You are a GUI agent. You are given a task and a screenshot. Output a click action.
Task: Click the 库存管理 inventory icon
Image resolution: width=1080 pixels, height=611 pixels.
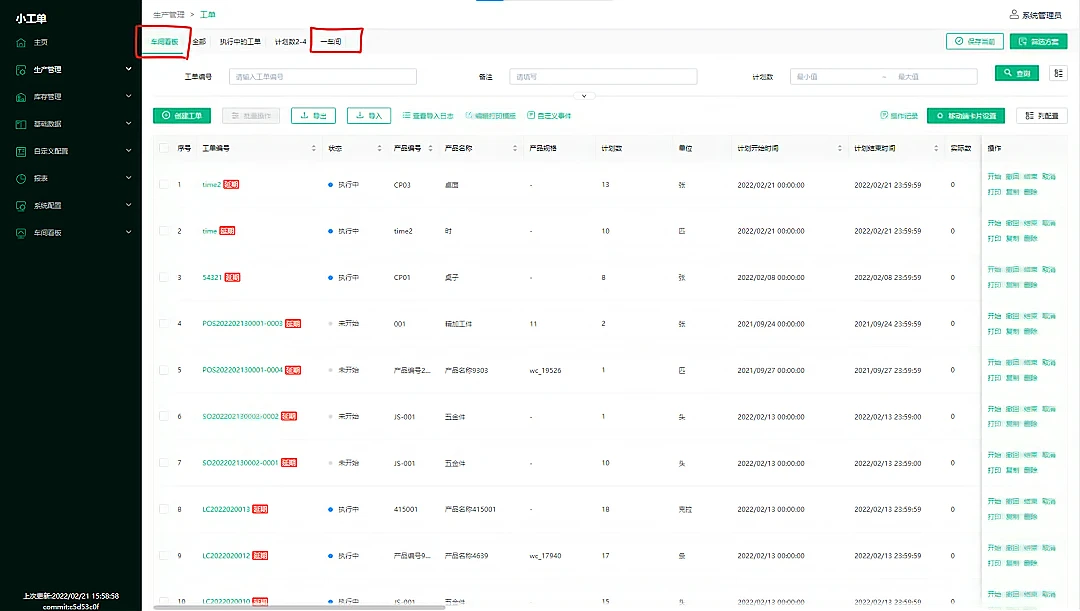20,97
